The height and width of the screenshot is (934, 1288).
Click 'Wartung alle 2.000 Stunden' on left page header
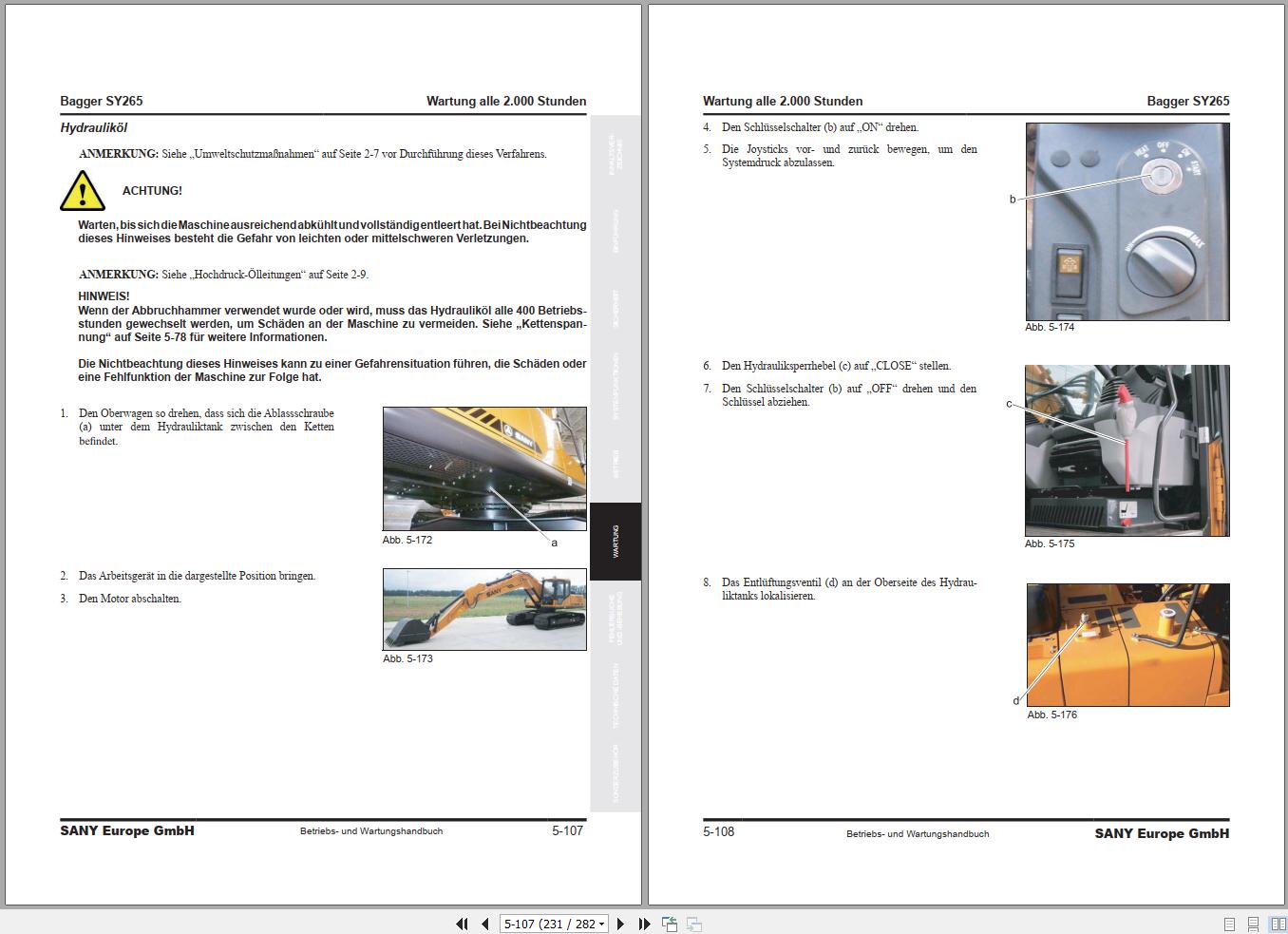[x=506, y=101]
